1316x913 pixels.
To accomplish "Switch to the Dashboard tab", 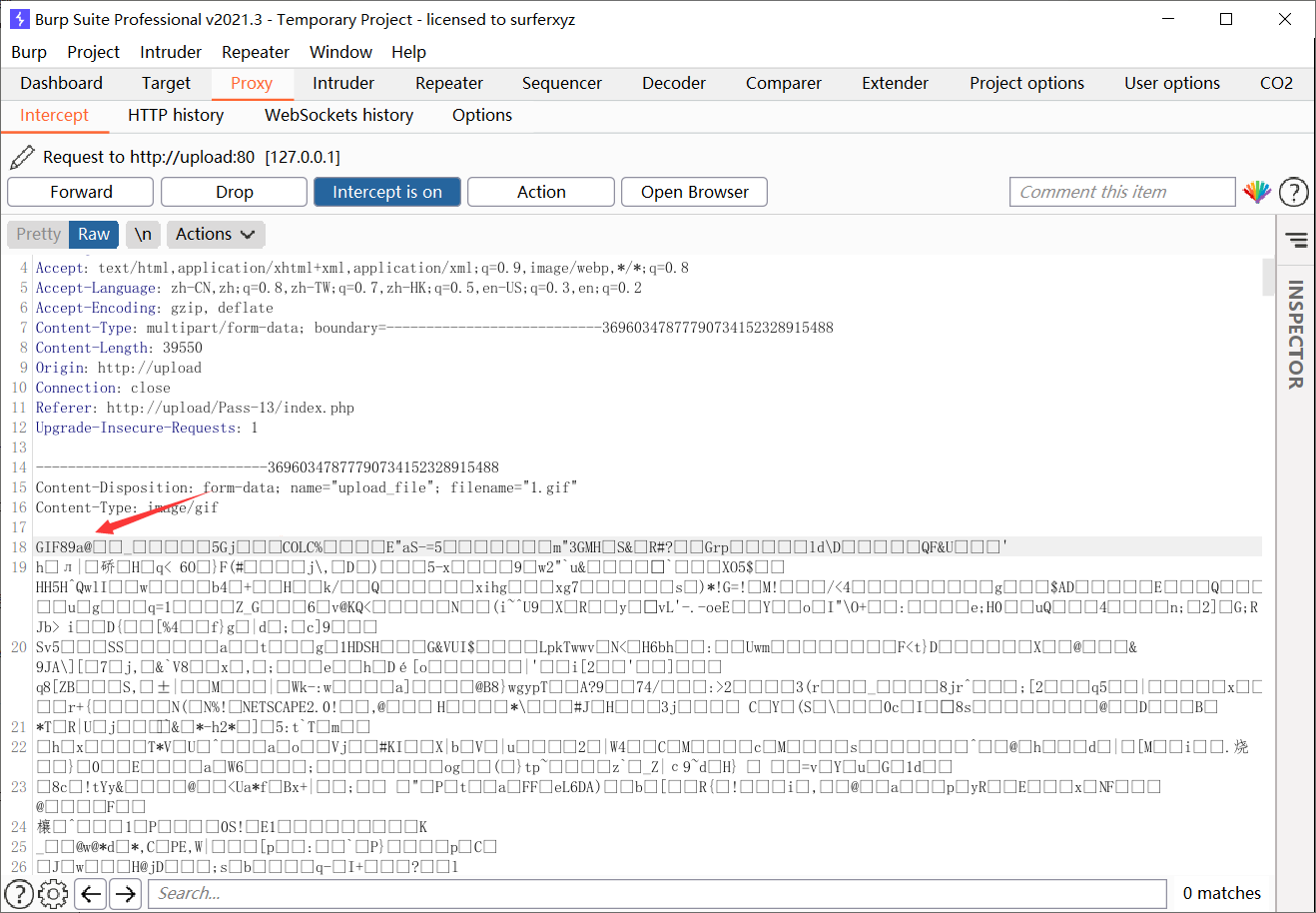I will click(61, 83).
